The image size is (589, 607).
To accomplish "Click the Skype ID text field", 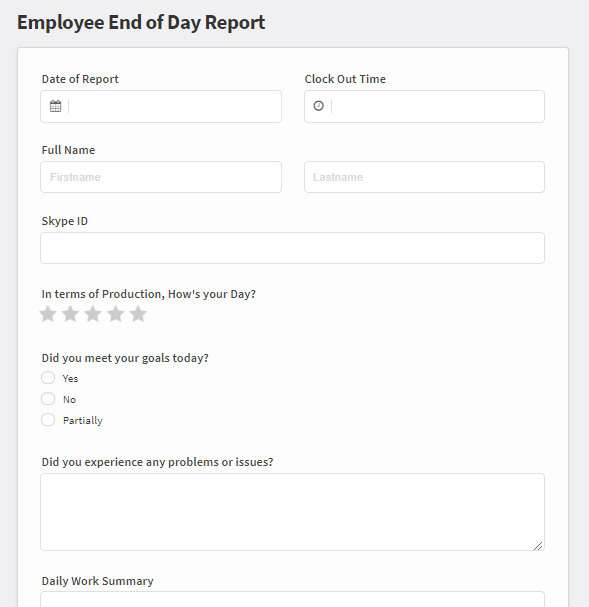I will [293, 248].
